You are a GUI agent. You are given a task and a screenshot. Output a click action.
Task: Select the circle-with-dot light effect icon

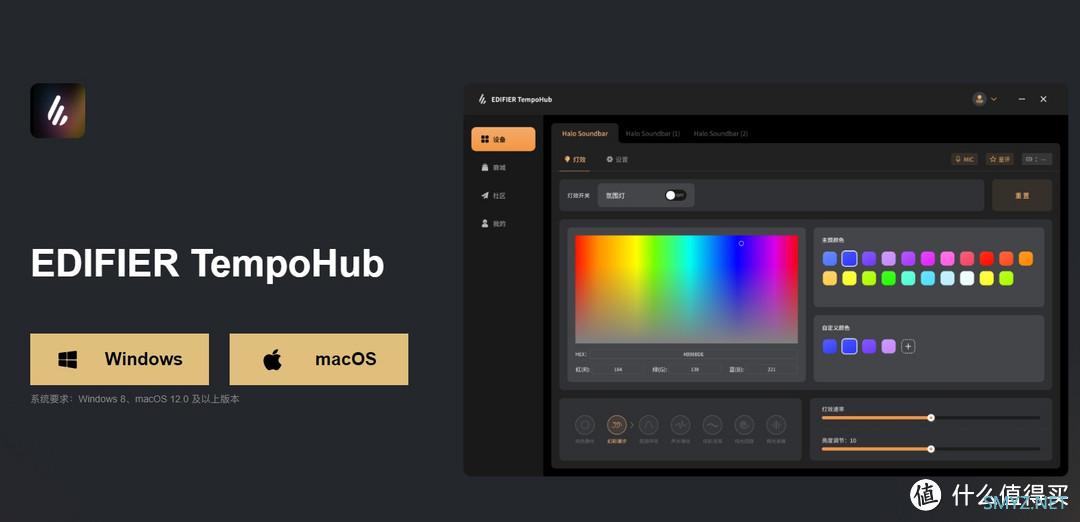[744, 425]
